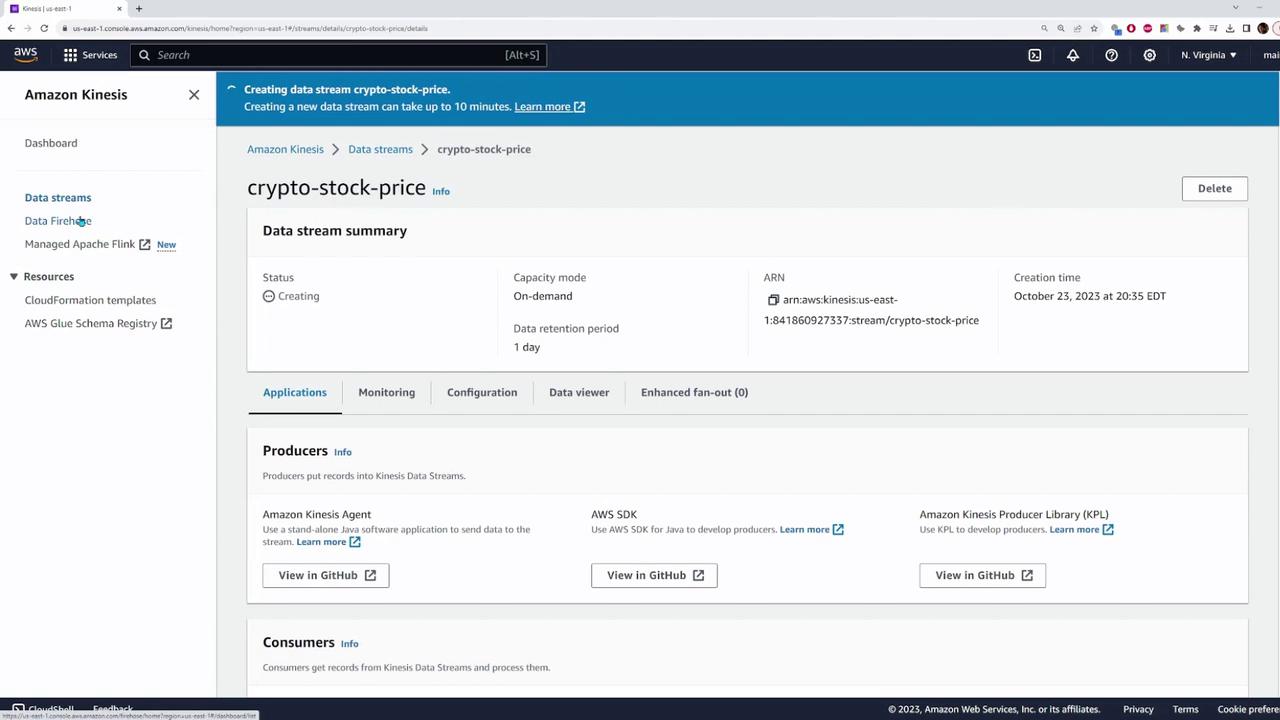Open View in GitHub for AWS SDK
Viewport: 1280px width, 720px height.
tap(654, 575)
